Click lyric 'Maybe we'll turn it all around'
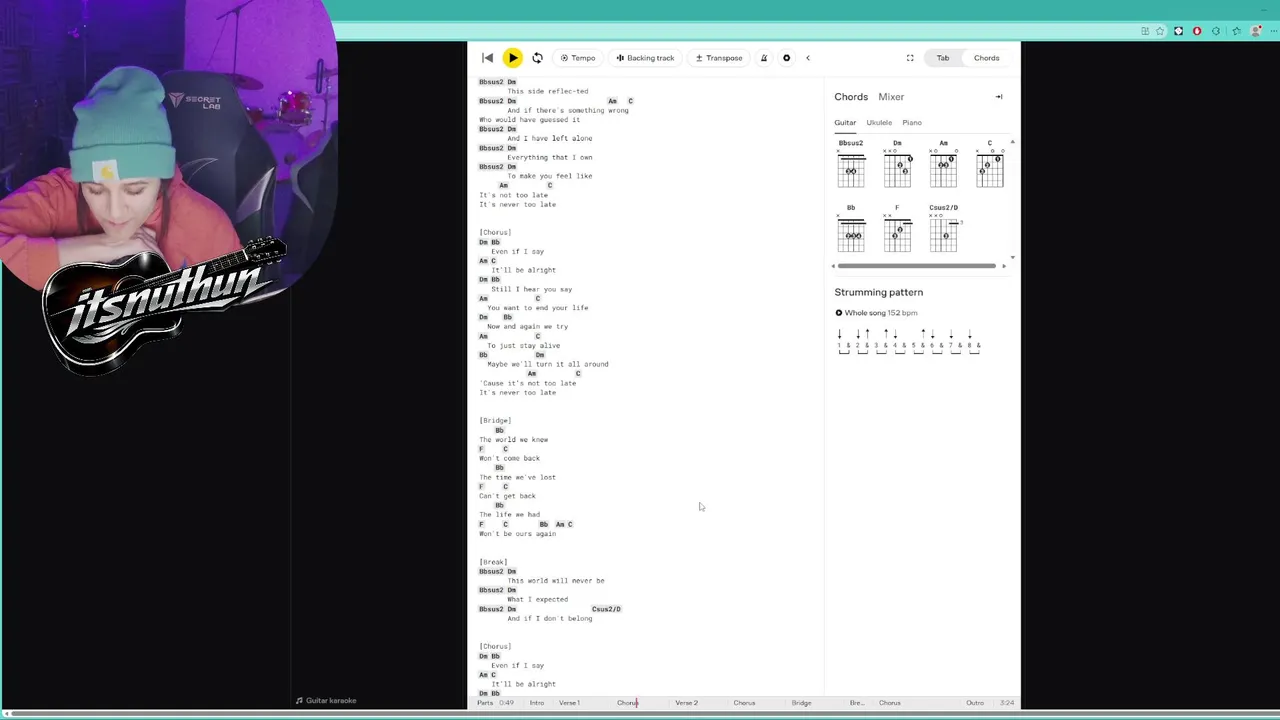1280x720 pixels. [x=547, y=364]
